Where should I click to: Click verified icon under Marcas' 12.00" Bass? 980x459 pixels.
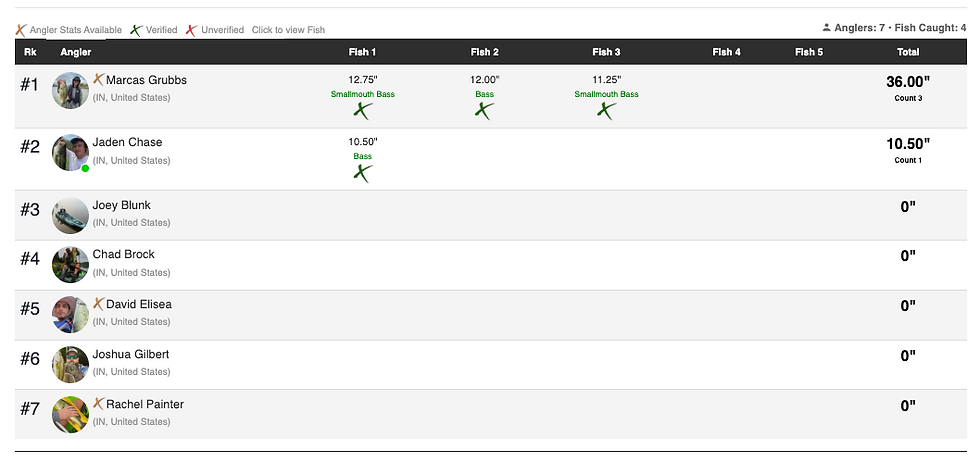pos(484,111)
